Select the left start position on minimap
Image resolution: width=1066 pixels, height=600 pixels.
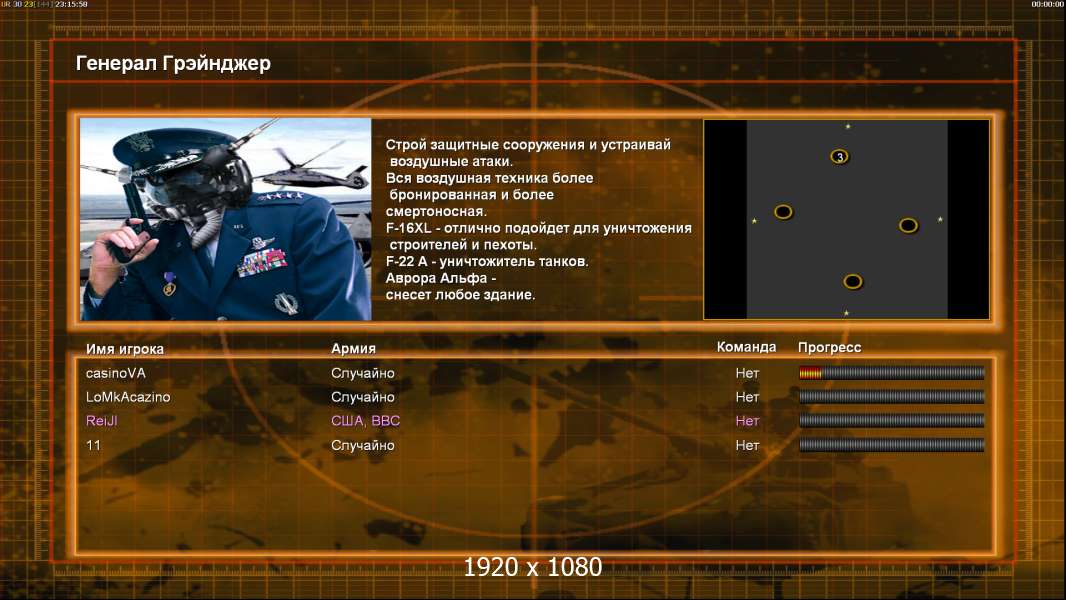pos(783,212)
